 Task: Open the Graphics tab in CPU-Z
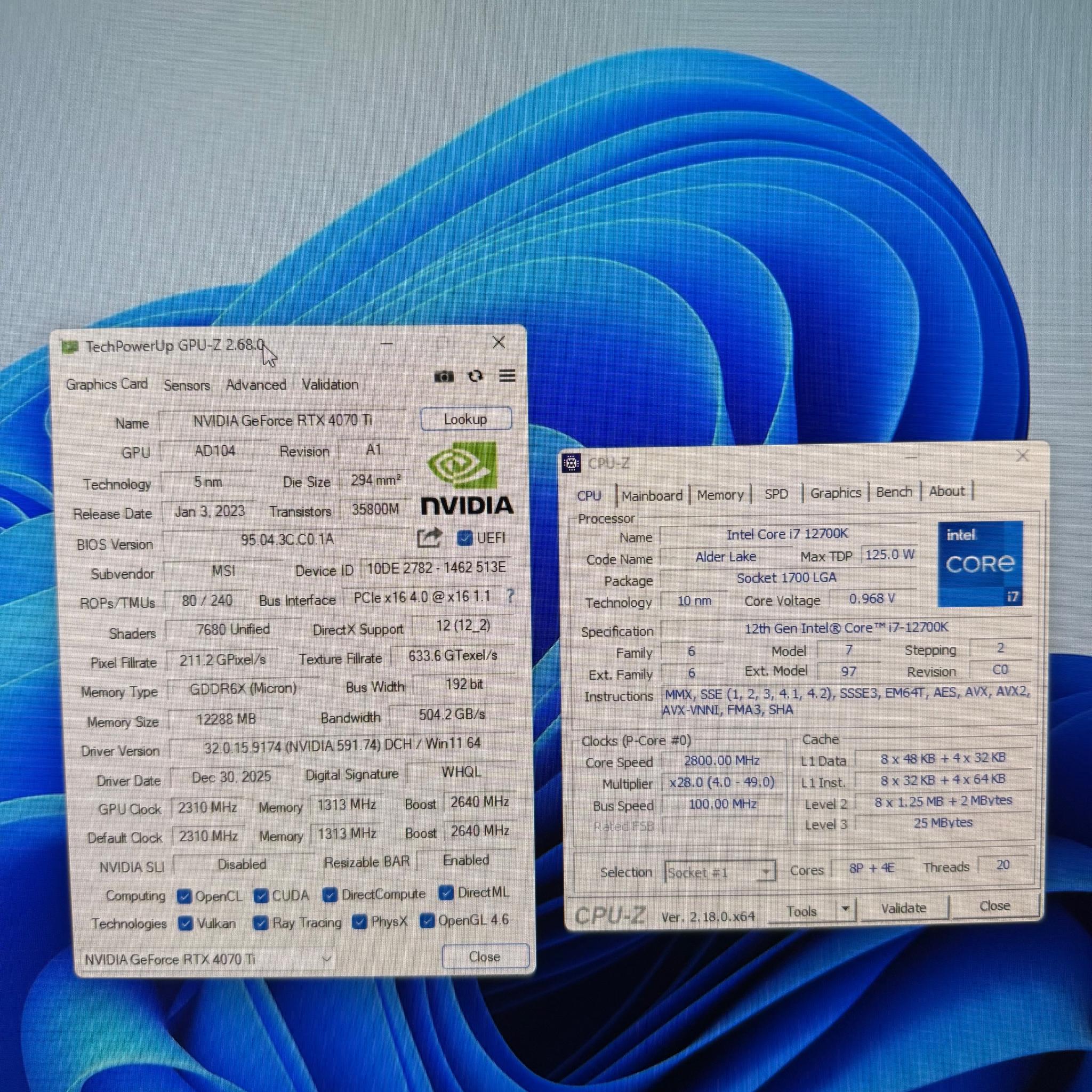click(836, 493)
